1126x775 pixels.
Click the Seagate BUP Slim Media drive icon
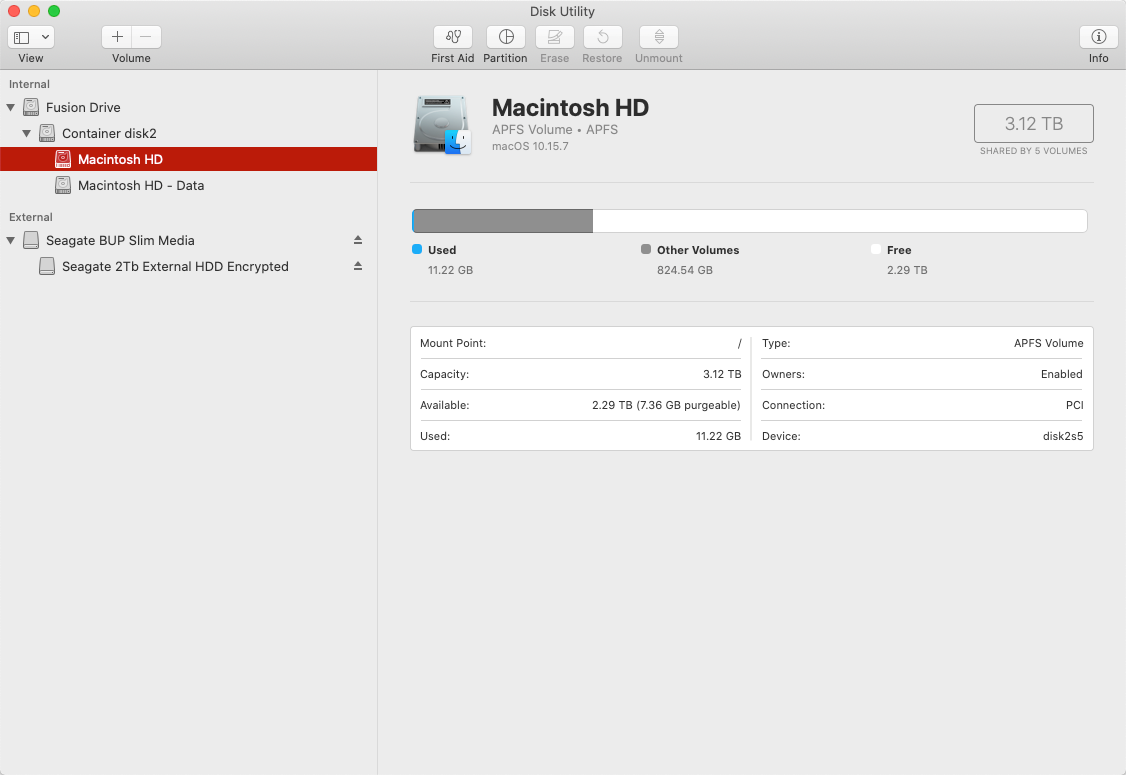tap(31, 240)
